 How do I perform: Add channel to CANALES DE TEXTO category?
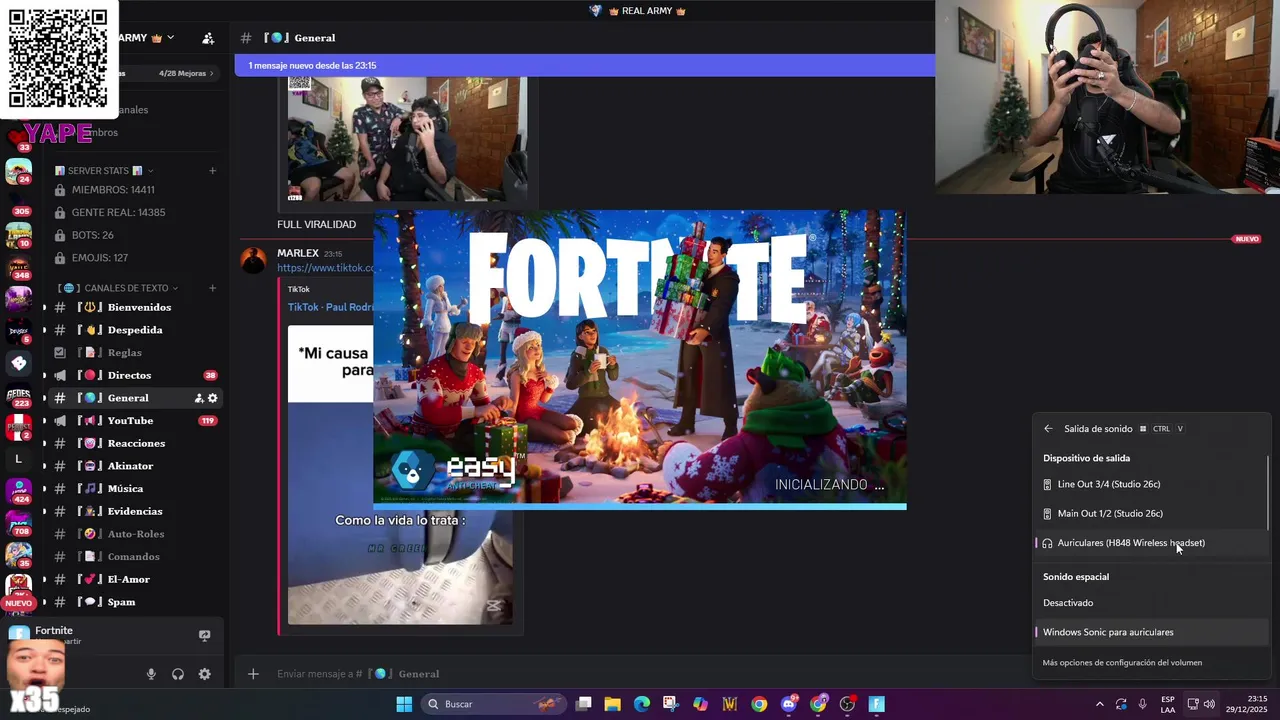pos(212,288)
